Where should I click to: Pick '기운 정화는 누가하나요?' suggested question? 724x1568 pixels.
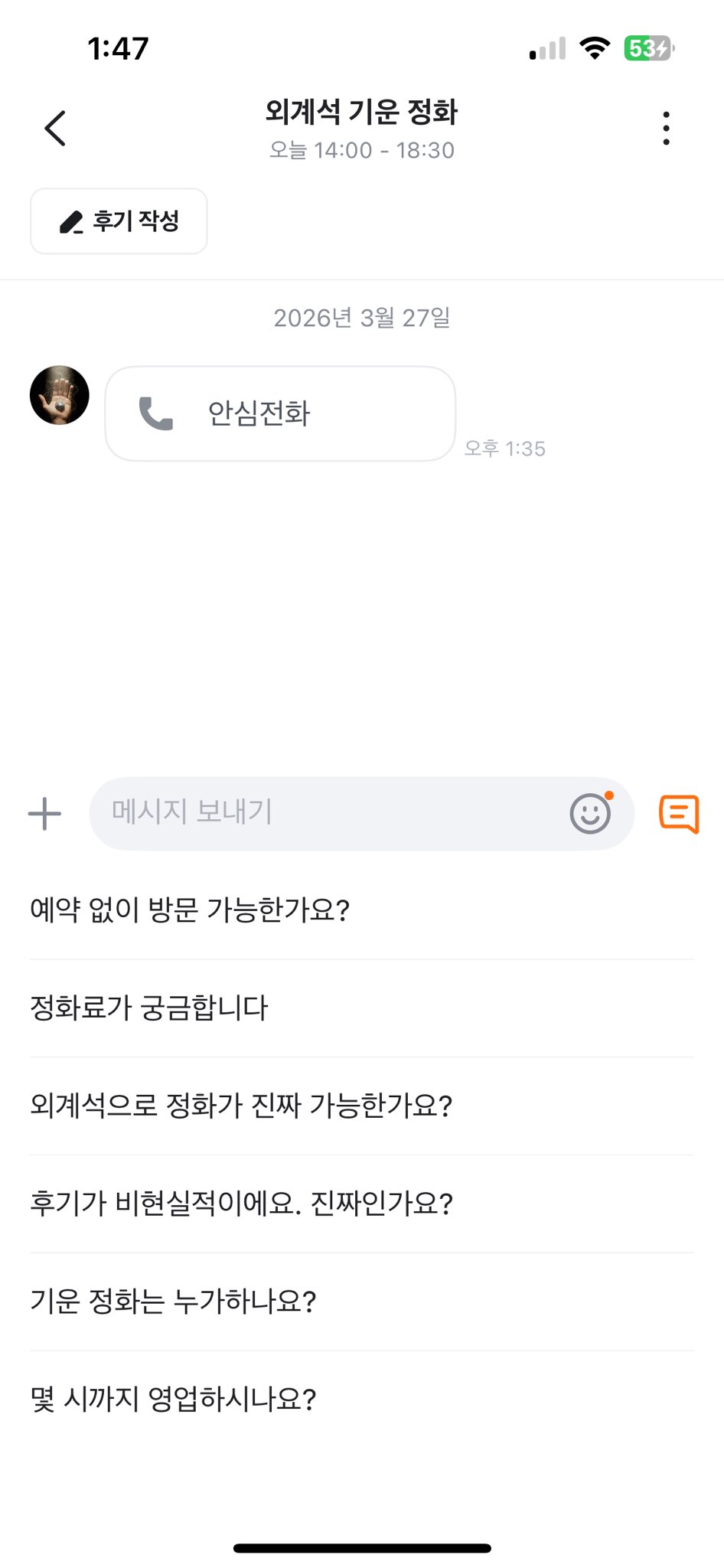point(173,1302)
